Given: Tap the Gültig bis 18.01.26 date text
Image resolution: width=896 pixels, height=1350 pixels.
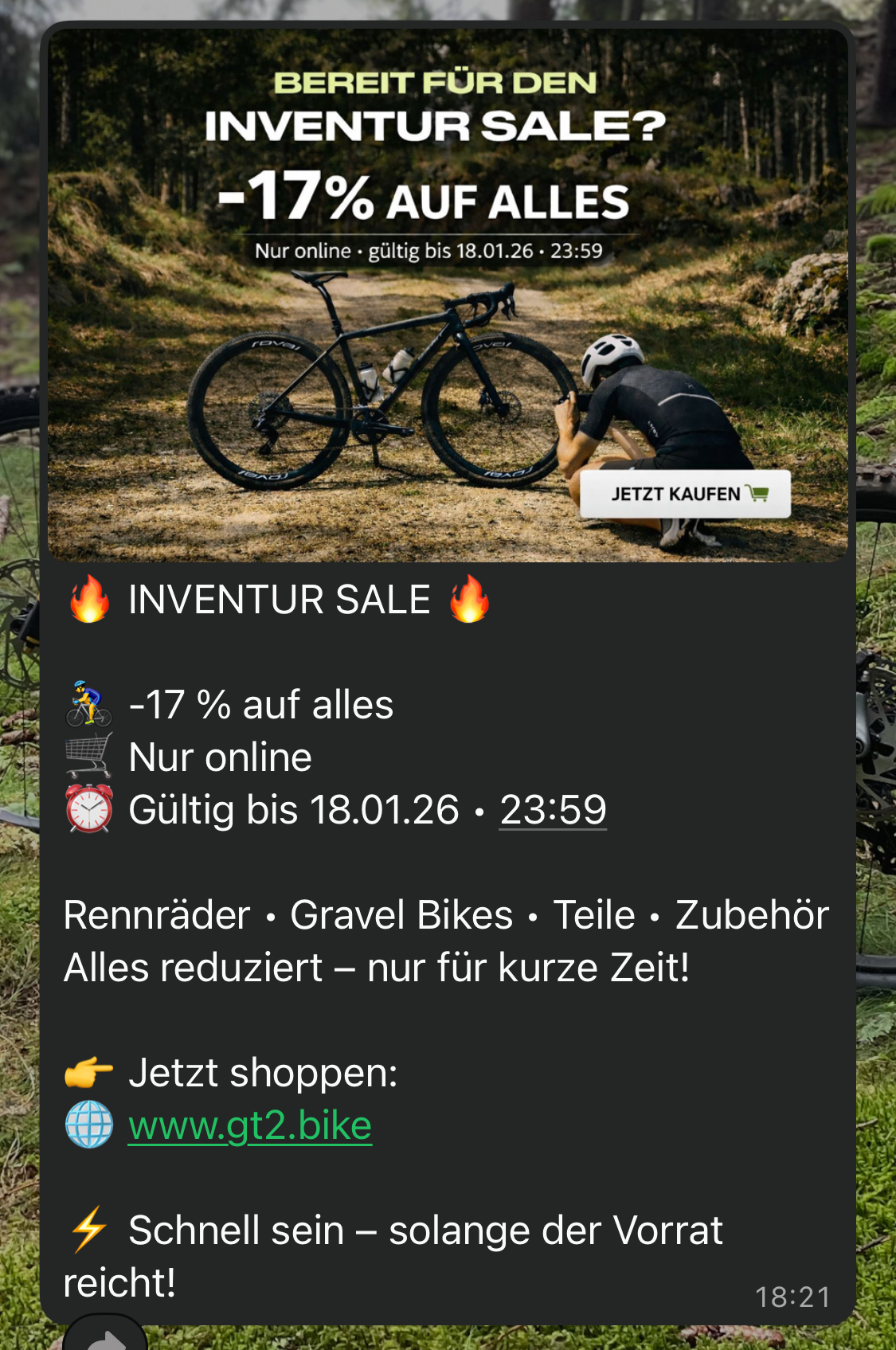Looking at the screenshot, I should (x=294, y=810).
